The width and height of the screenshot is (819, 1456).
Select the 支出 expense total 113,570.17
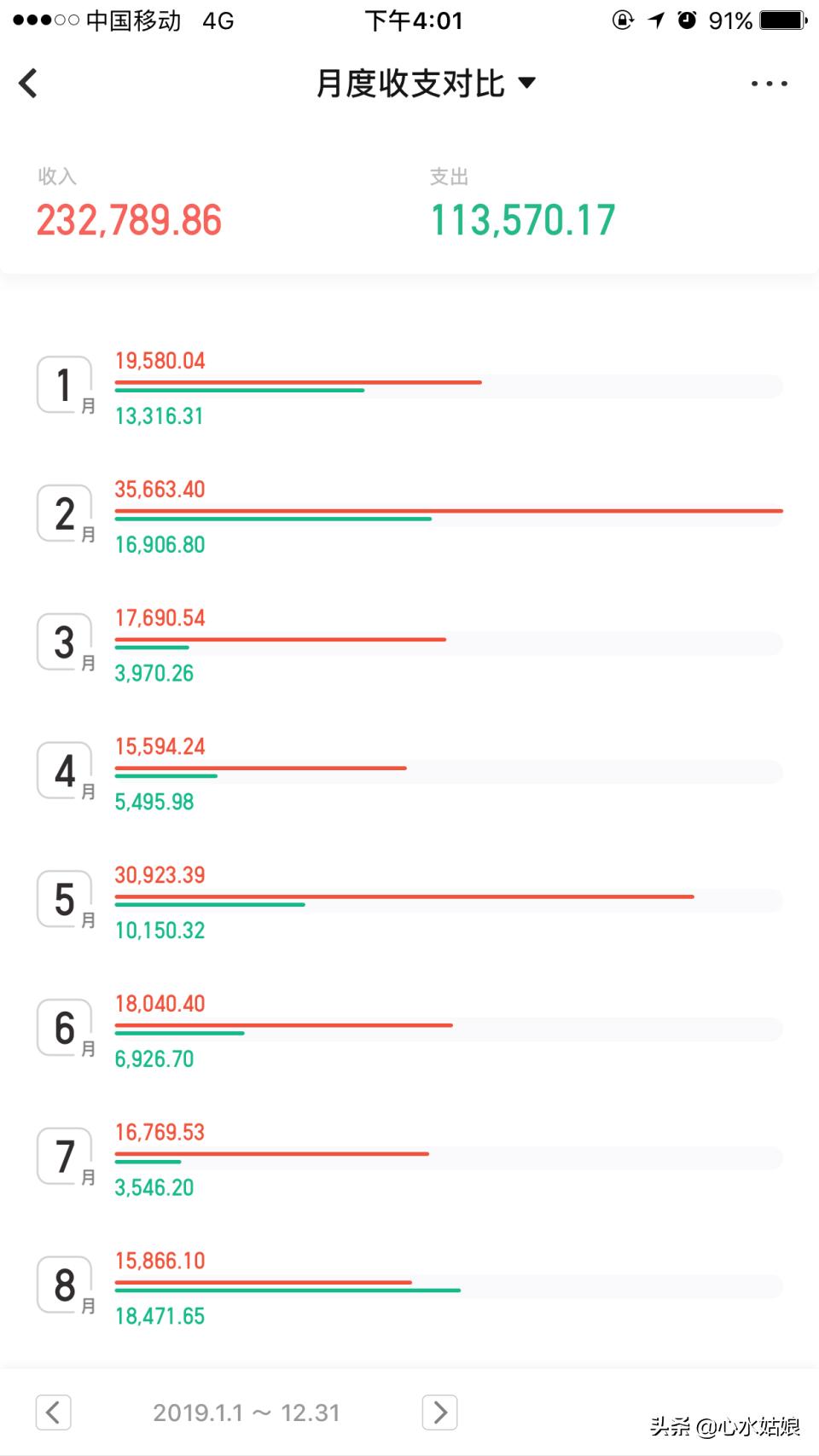pyautogui.click(x=522, y=220)
